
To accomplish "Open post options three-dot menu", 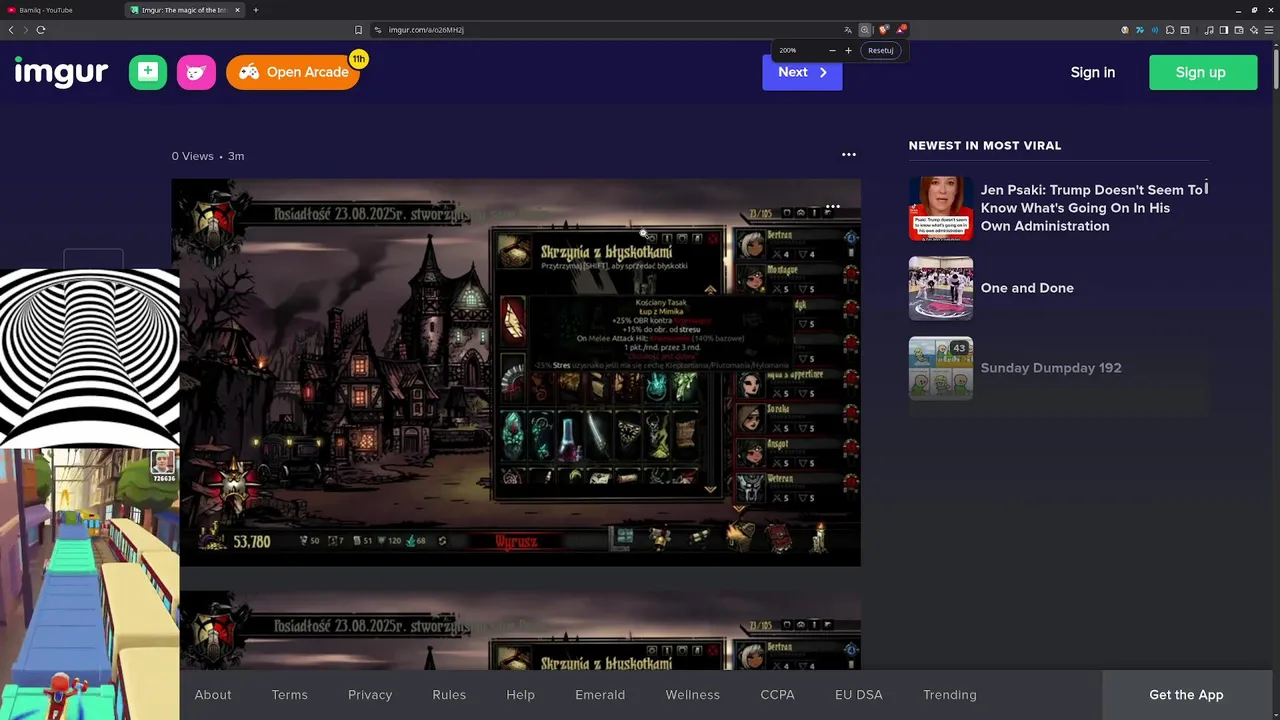I will click(x=849, y=155).
